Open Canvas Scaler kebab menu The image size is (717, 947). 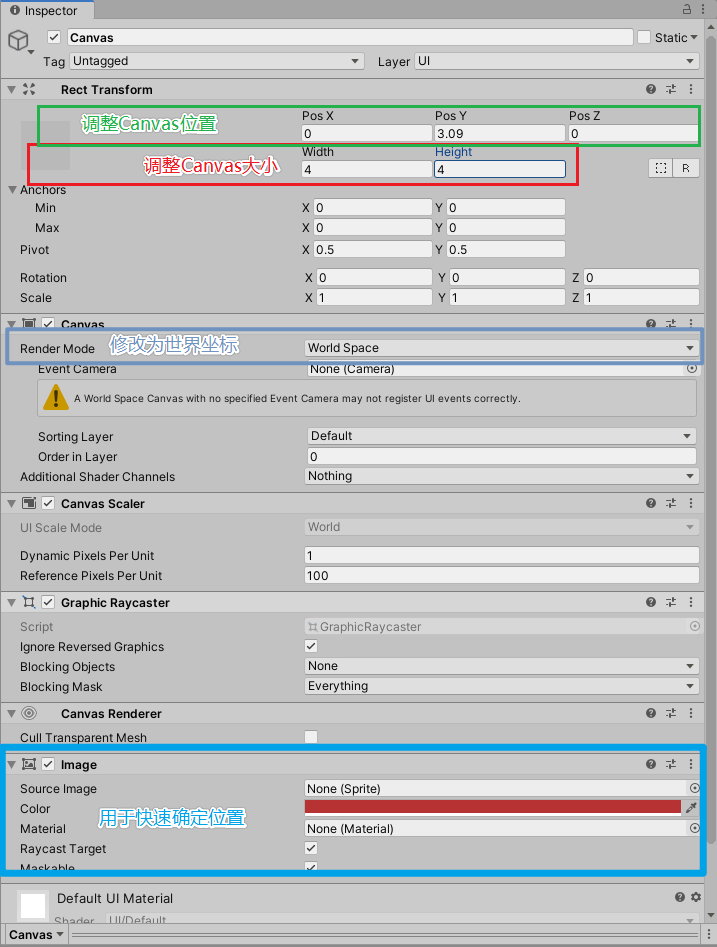click(691, 503)
